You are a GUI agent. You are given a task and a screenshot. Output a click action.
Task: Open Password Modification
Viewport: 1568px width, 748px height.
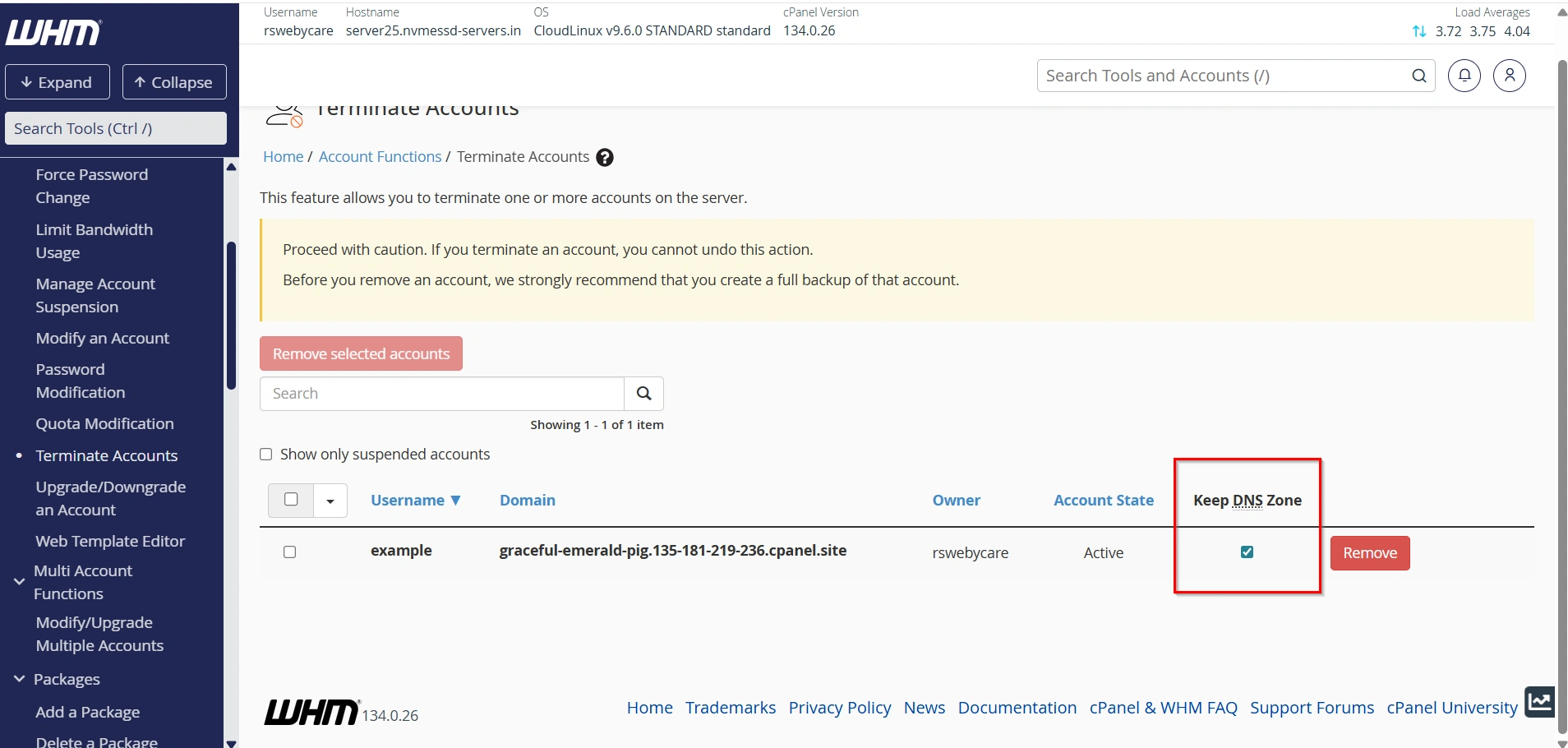pyautogui.click(x=81, y=381)
